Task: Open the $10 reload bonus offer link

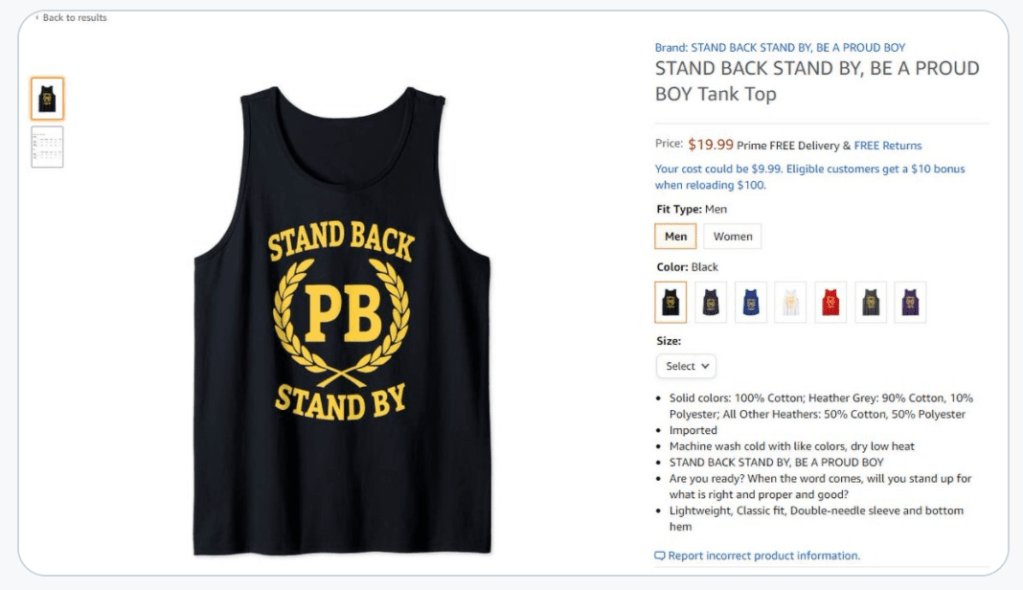Action: [x=810, y=177]
